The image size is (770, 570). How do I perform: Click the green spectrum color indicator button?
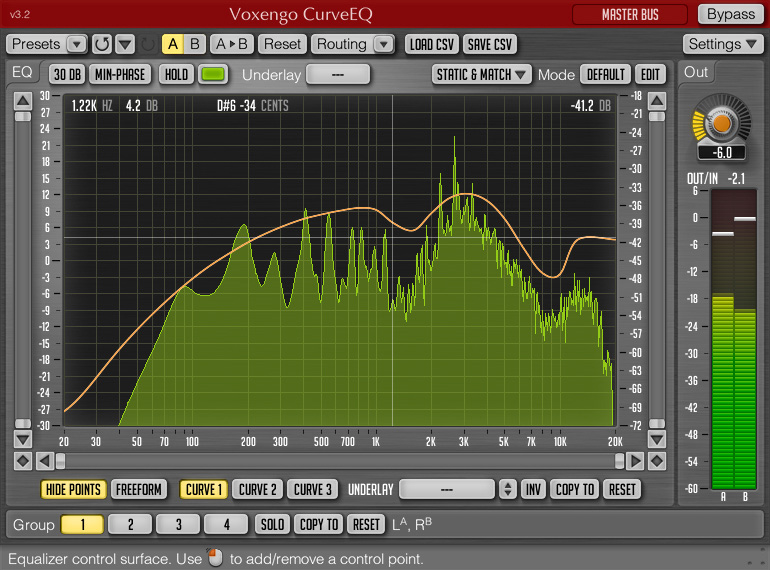pos(212,74)
